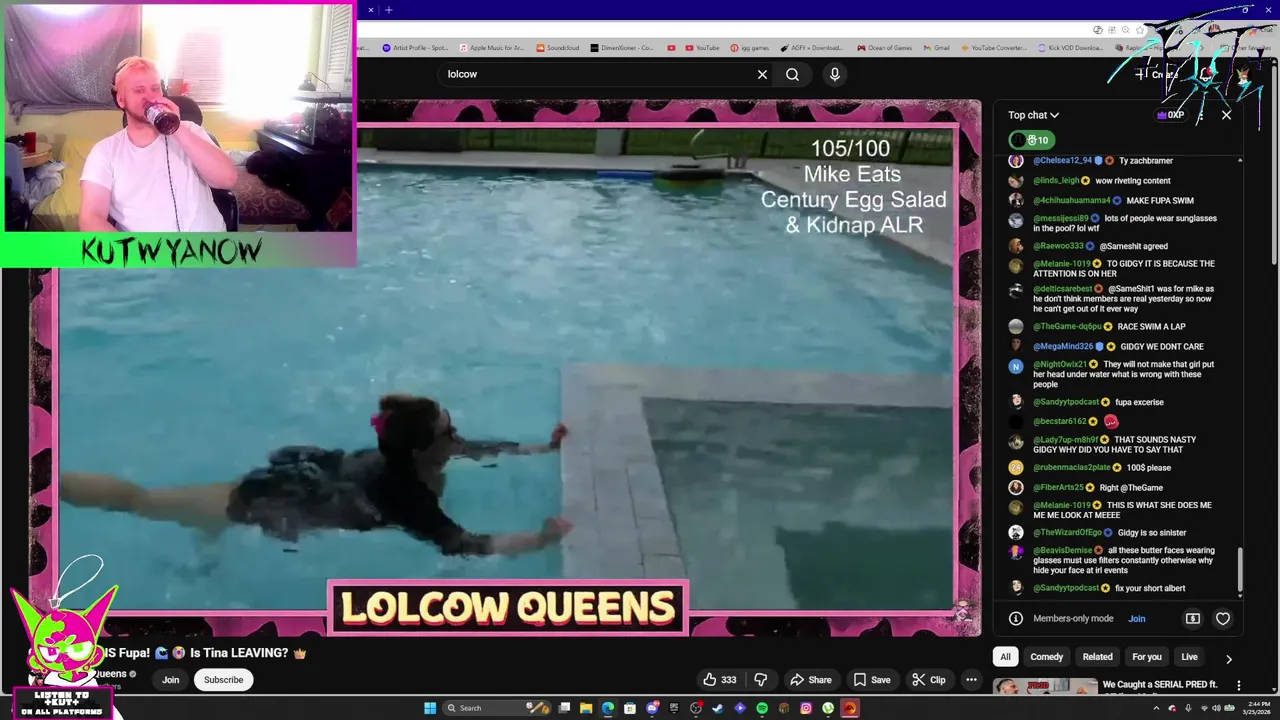The width and height of the screenshot is (1280, 720).
Task: Open Steam from taskbar
Action: pos(717,708)
